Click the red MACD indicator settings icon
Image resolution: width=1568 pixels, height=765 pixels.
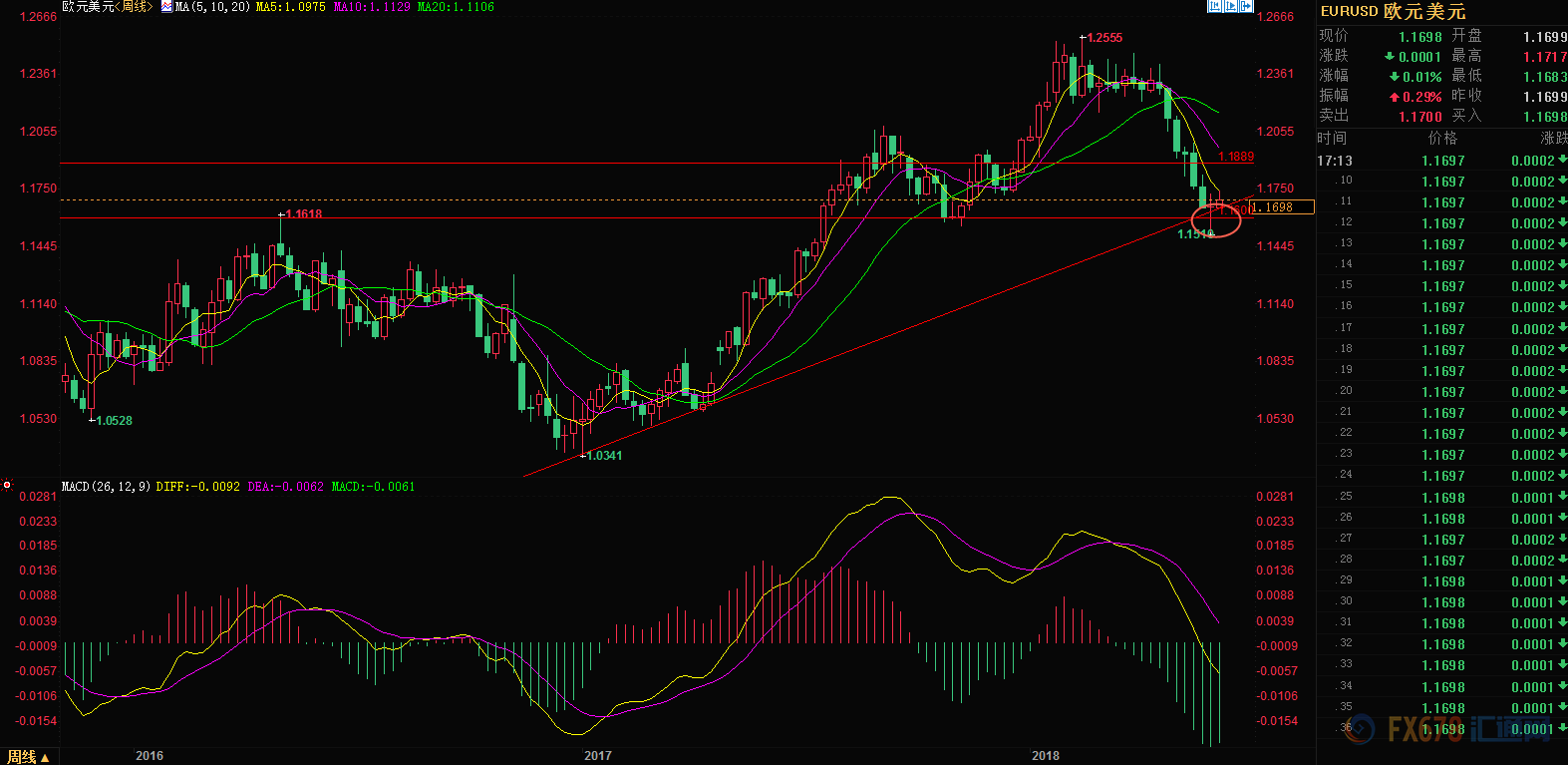click(7, 486)
